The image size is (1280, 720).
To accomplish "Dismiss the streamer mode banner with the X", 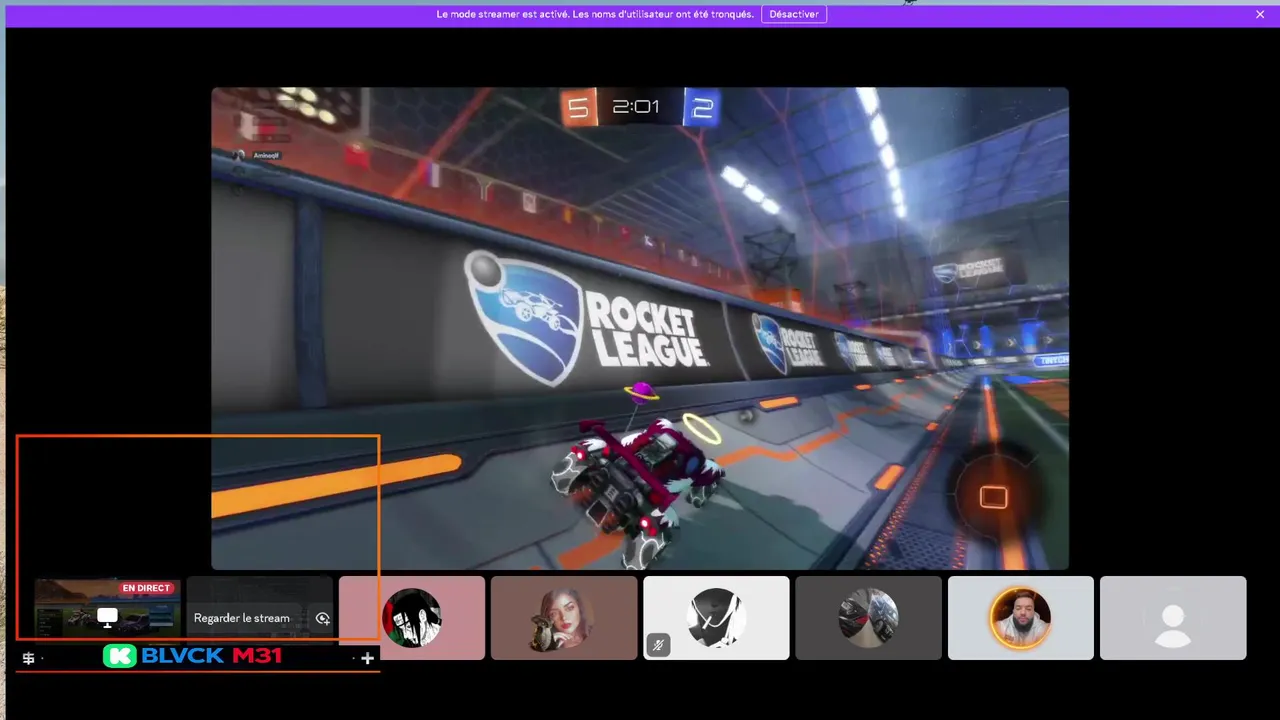I will 1260,14.
